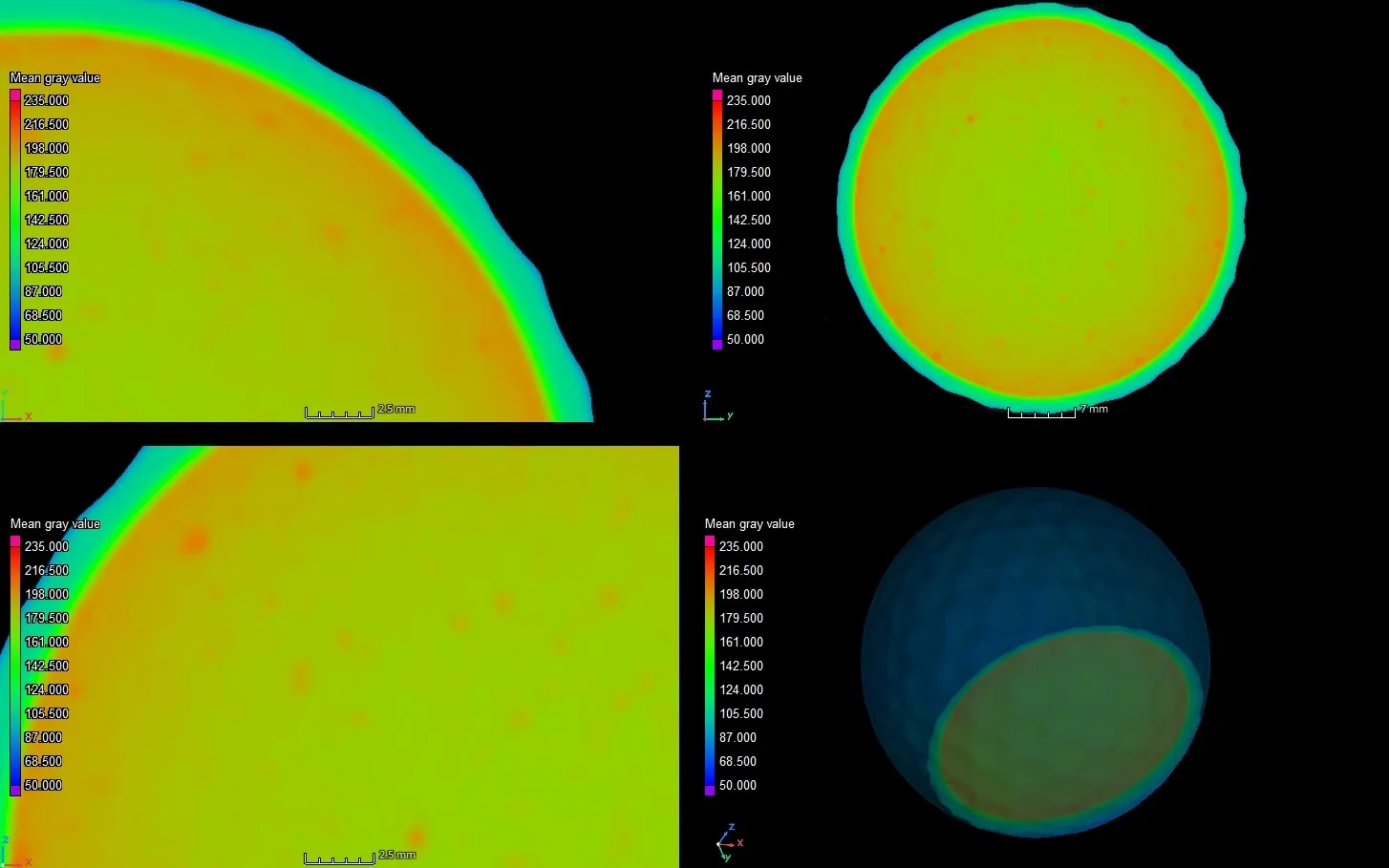Select 'Mean gray value' title in top-right view
Image resolution: width=1389 pixels, height=868 pixels.
pos(758,78)
